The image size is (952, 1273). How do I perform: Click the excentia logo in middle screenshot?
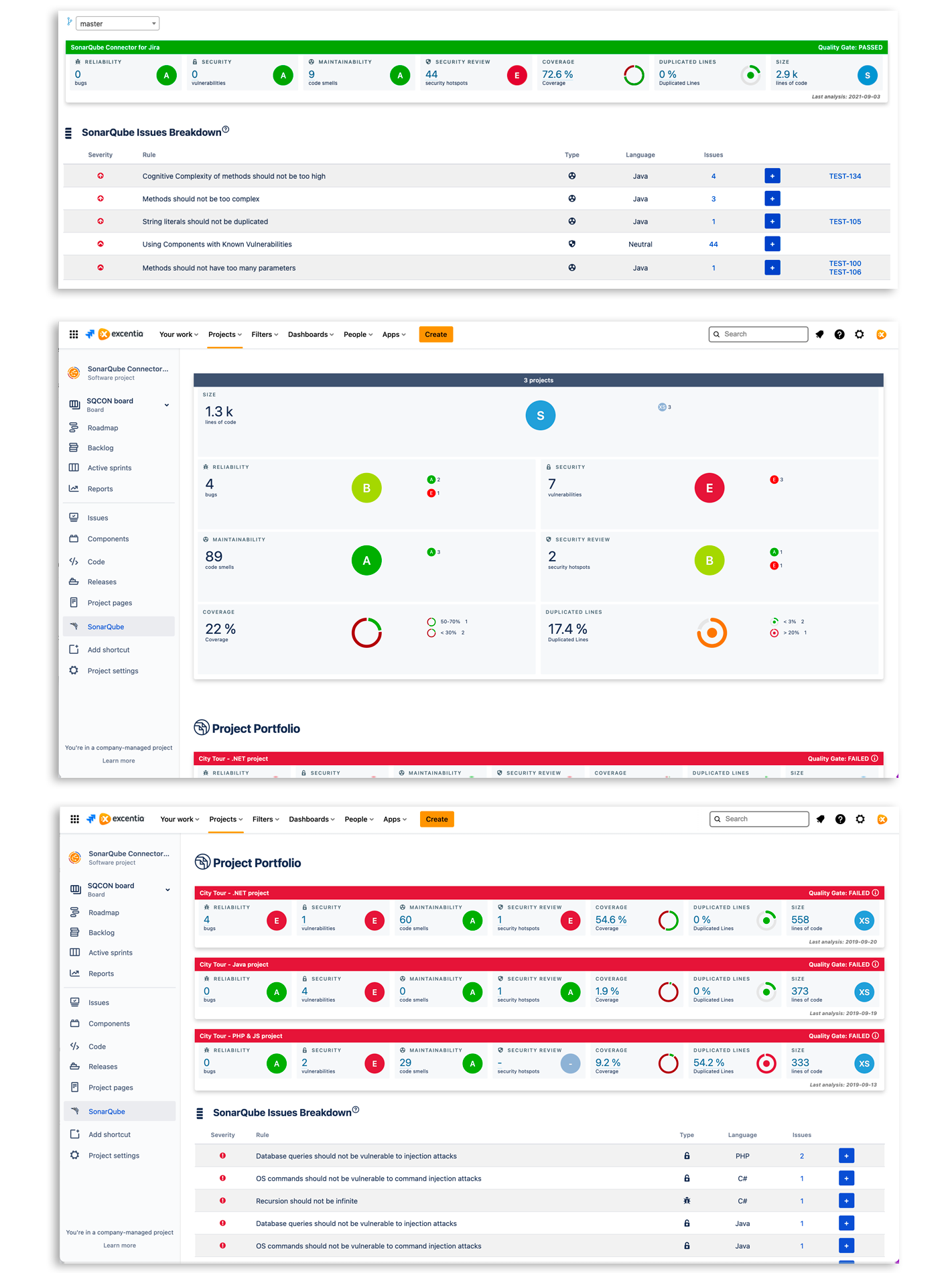click(x=121, y=334)
